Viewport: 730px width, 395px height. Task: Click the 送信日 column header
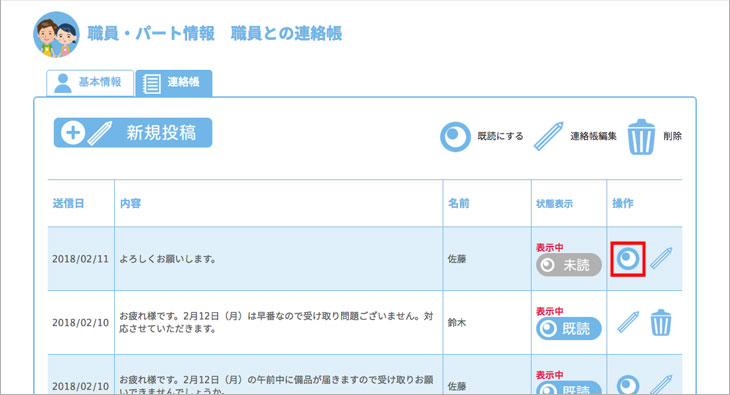click(68, 204)
